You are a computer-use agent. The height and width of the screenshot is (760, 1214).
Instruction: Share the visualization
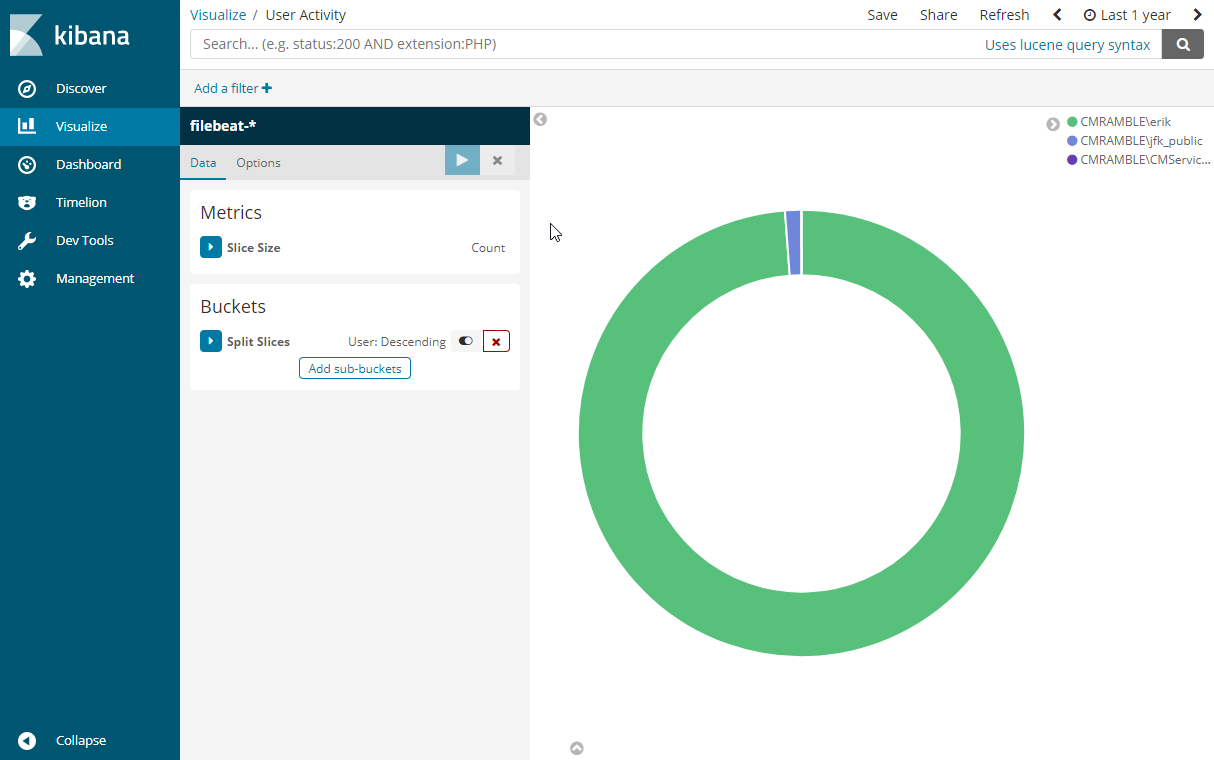938,15
